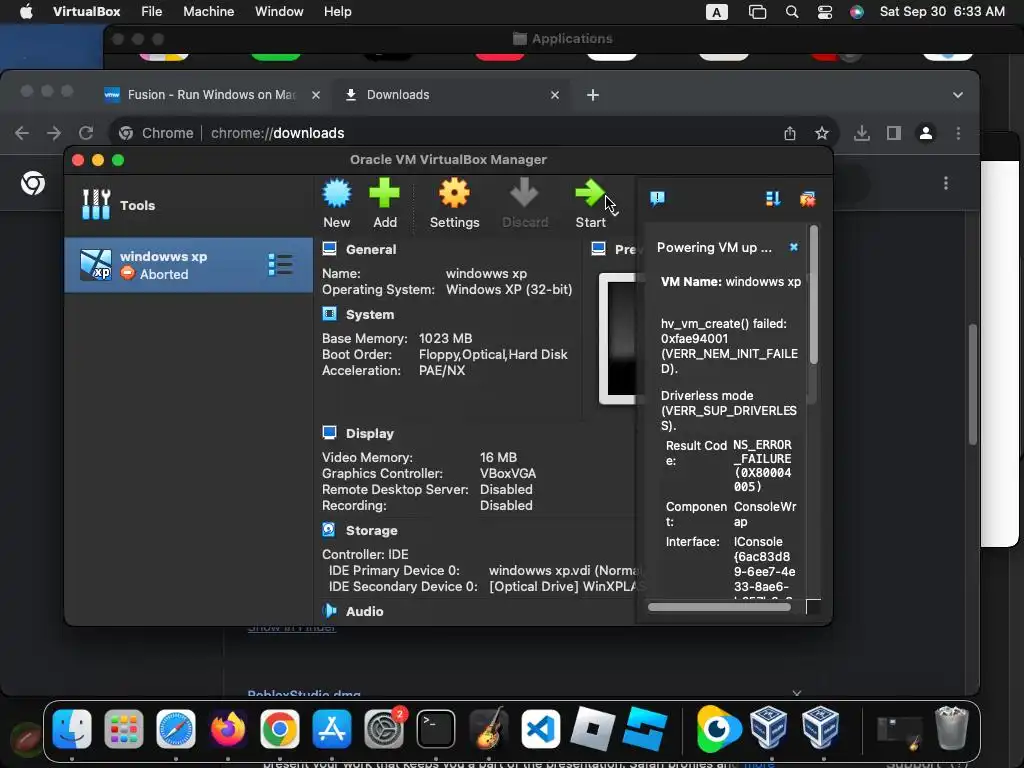The width and height of the screenshot is (1024, 768).
Task: Open the Apple menu
Action: click(x=26, y=12)
